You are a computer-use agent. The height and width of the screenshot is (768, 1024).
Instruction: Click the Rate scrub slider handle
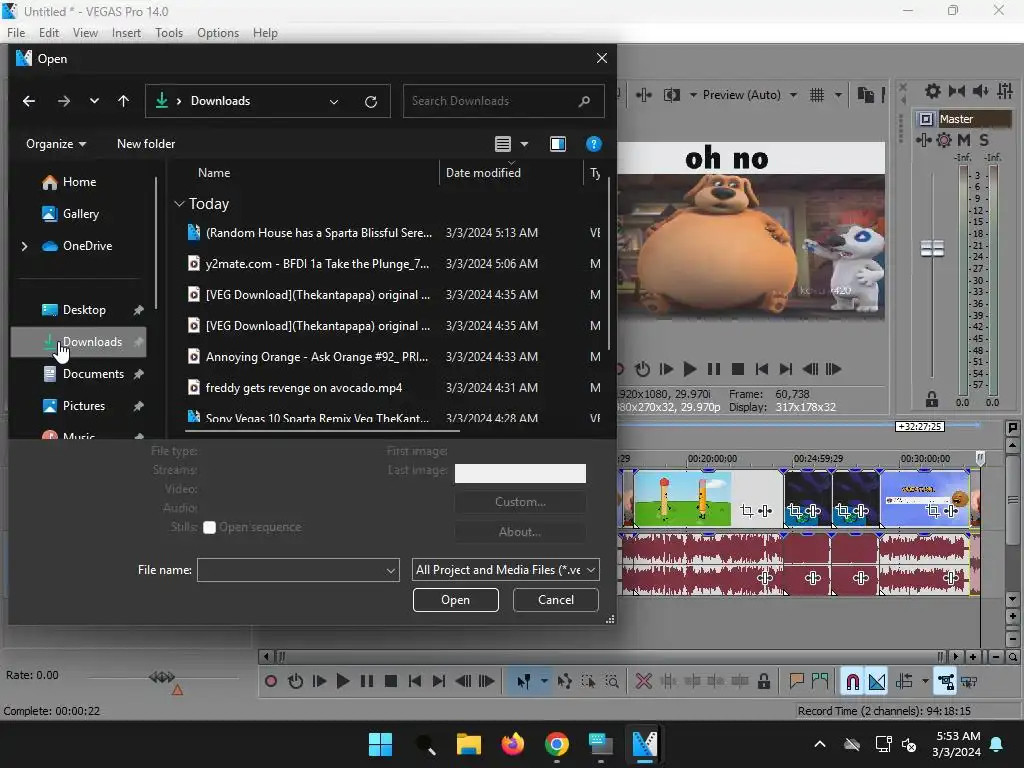(161, 677)
